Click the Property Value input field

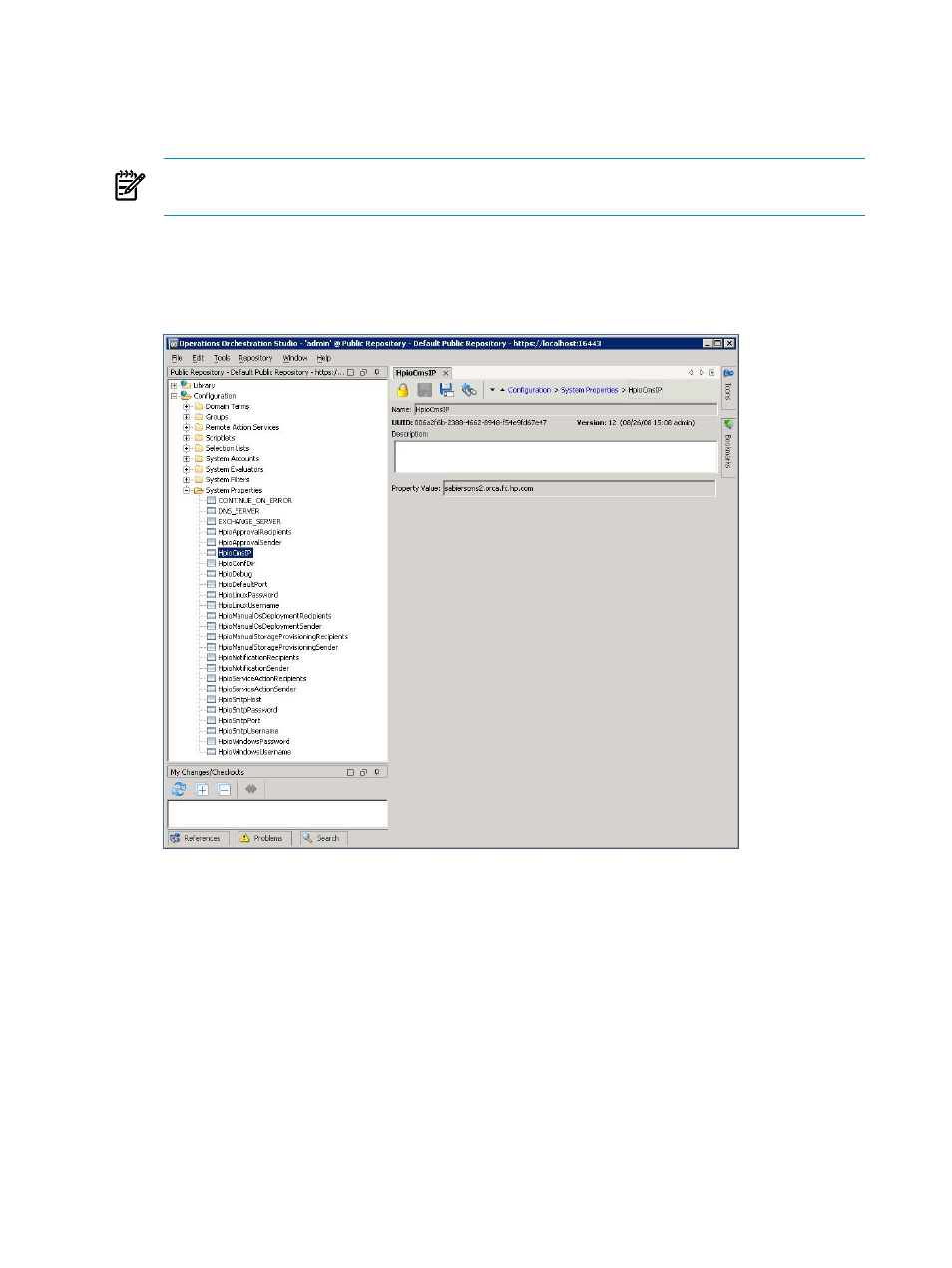pos(579,489)
